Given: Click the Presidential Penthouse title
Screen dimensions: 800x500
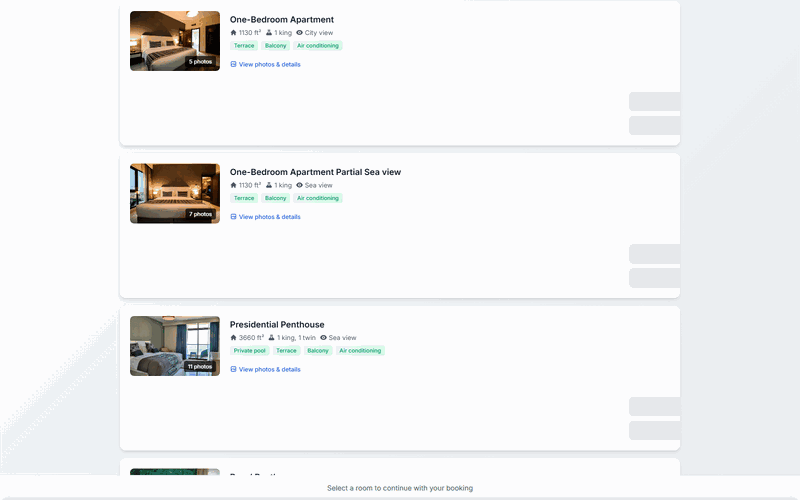Looking at the screenshot, I should point(277,324).
